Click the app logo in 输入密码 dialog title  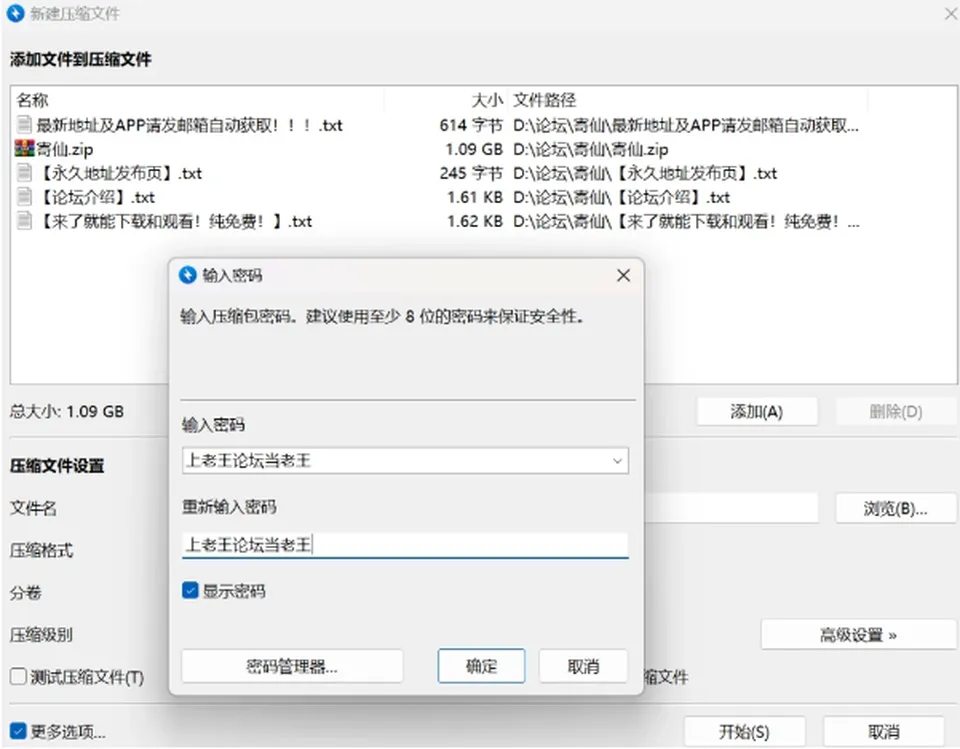187,275
